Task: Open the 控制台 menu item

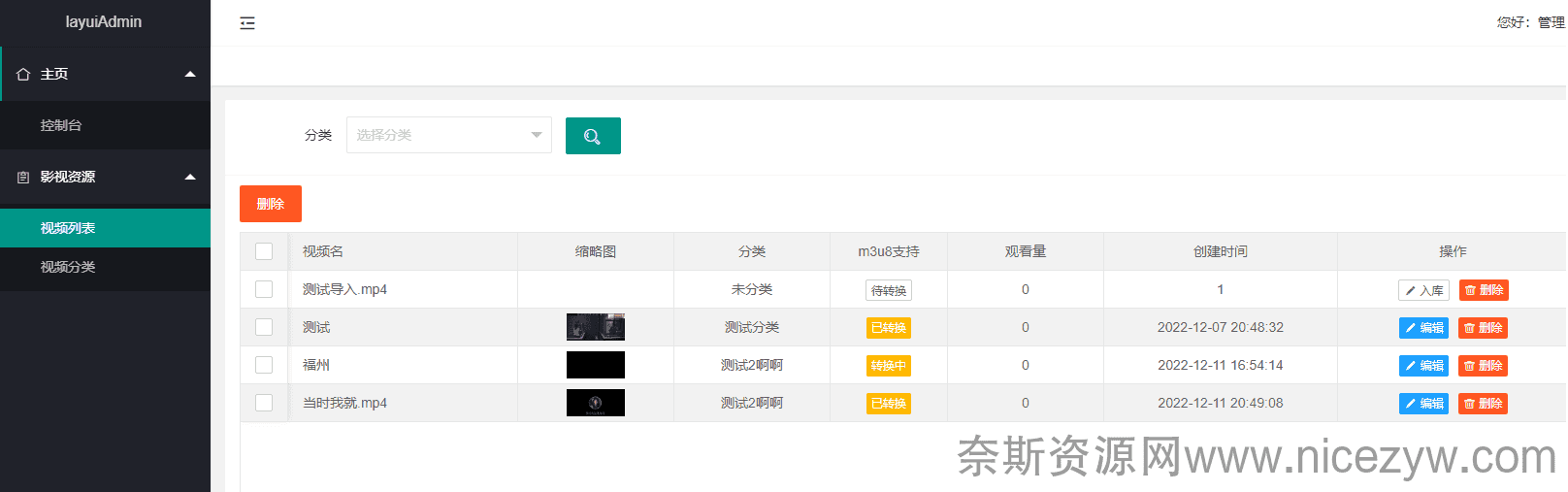Action: pos(105,125)
